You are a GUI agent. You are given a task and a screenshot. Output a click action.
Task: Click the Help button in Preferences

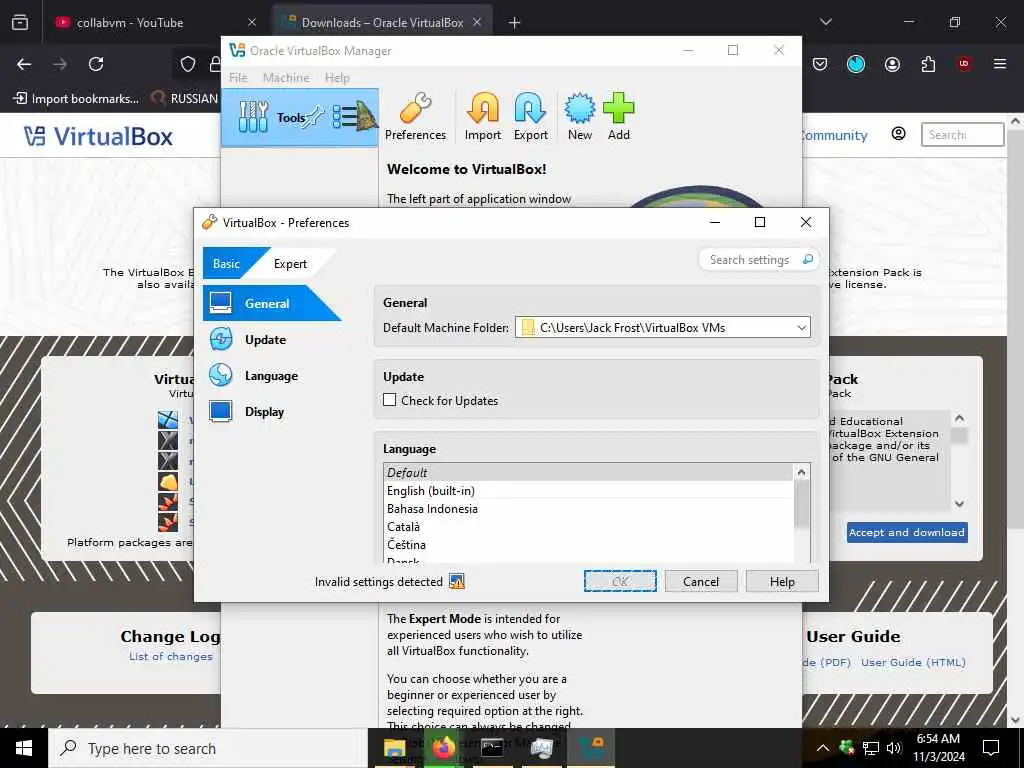pos(782,581)
